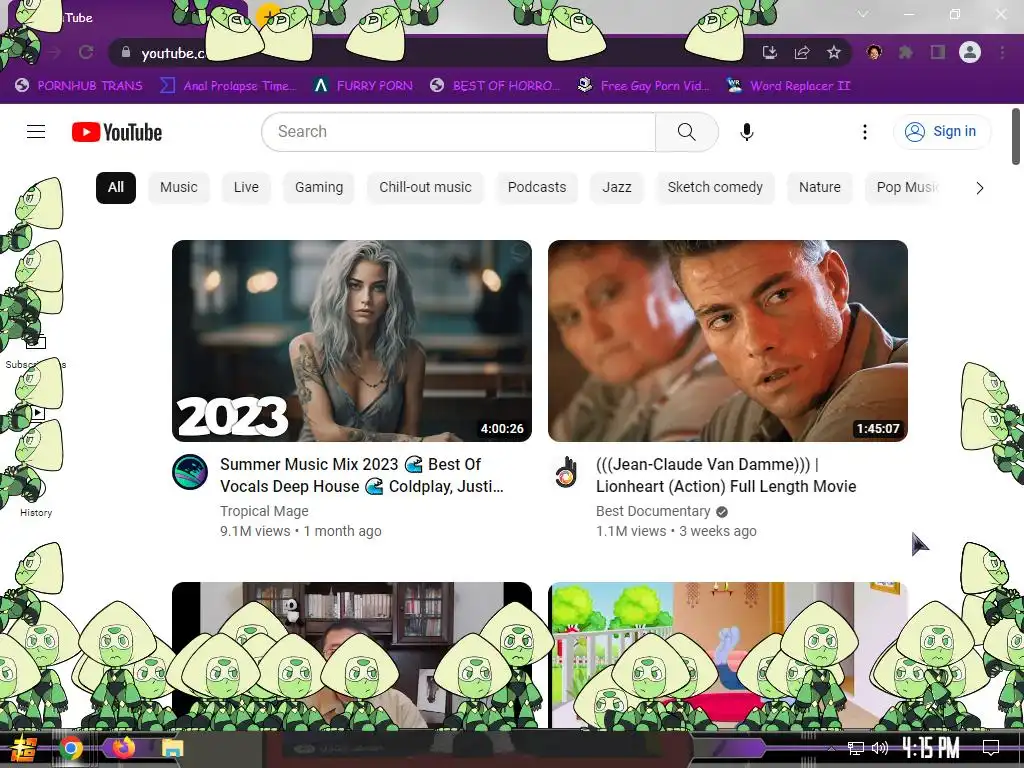This screenshot has height=768, width=1024.
Task: Focus the YouTube Search field
Action: (x=458, y=132)
